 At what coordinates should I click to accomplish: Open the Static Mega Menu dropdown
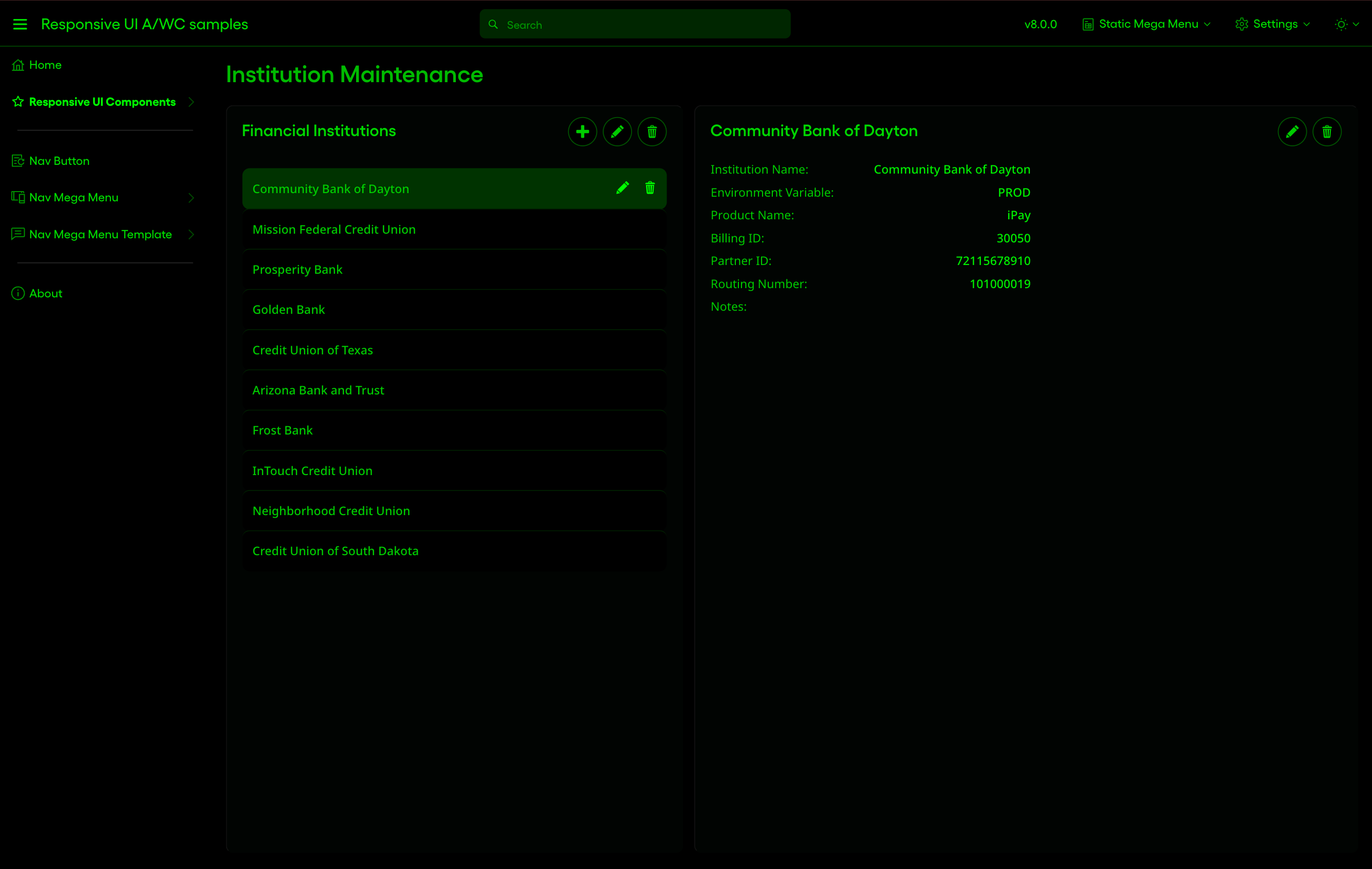pos(1147,24)
